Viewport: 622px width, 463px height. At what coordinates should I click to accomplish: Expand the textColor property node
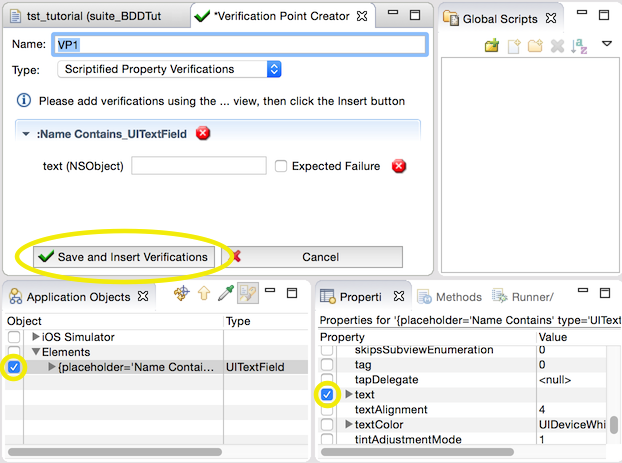click(349, 424)
